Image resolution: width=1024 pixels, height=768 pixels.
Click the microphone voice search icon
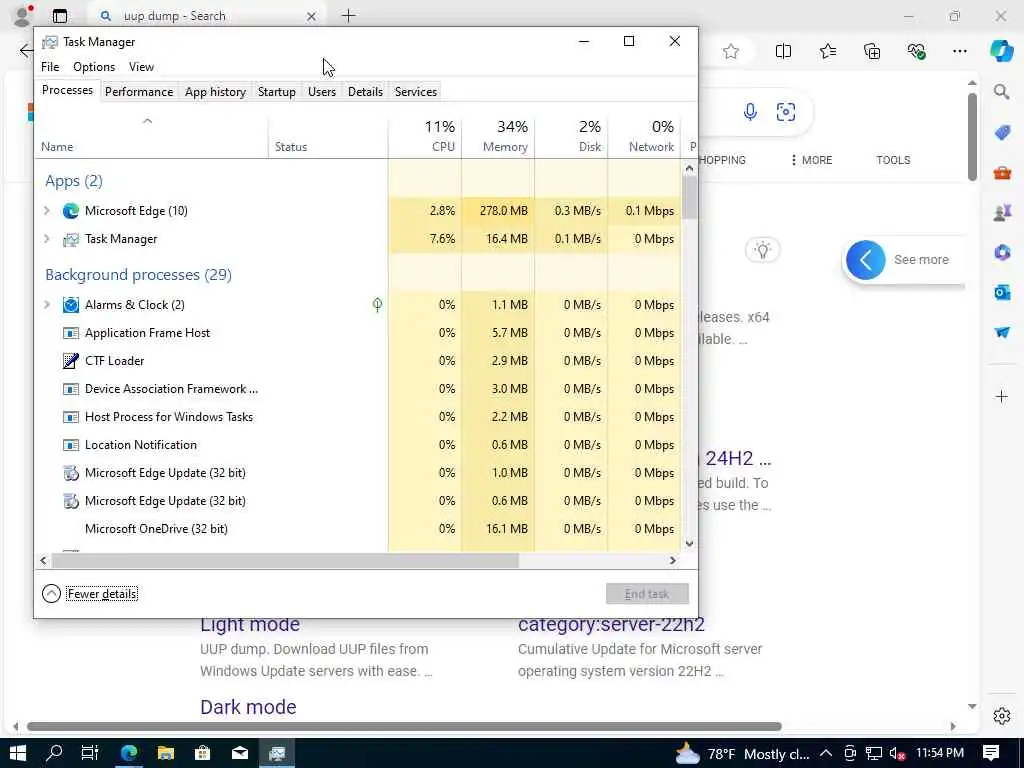pos(750,112)
